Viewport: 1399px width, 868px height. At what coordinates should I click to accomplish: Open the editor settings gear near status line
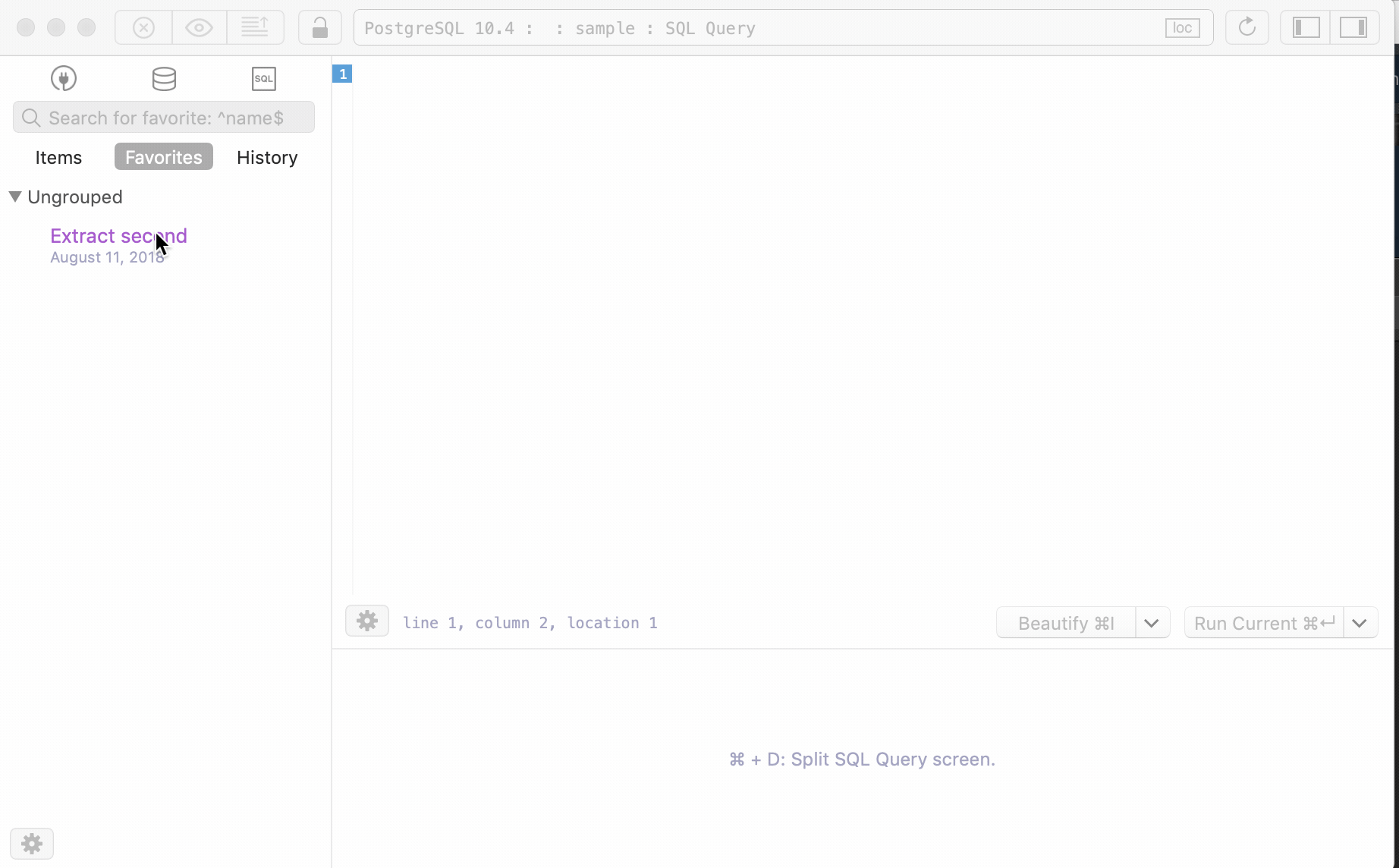click(x=367, y=621)
